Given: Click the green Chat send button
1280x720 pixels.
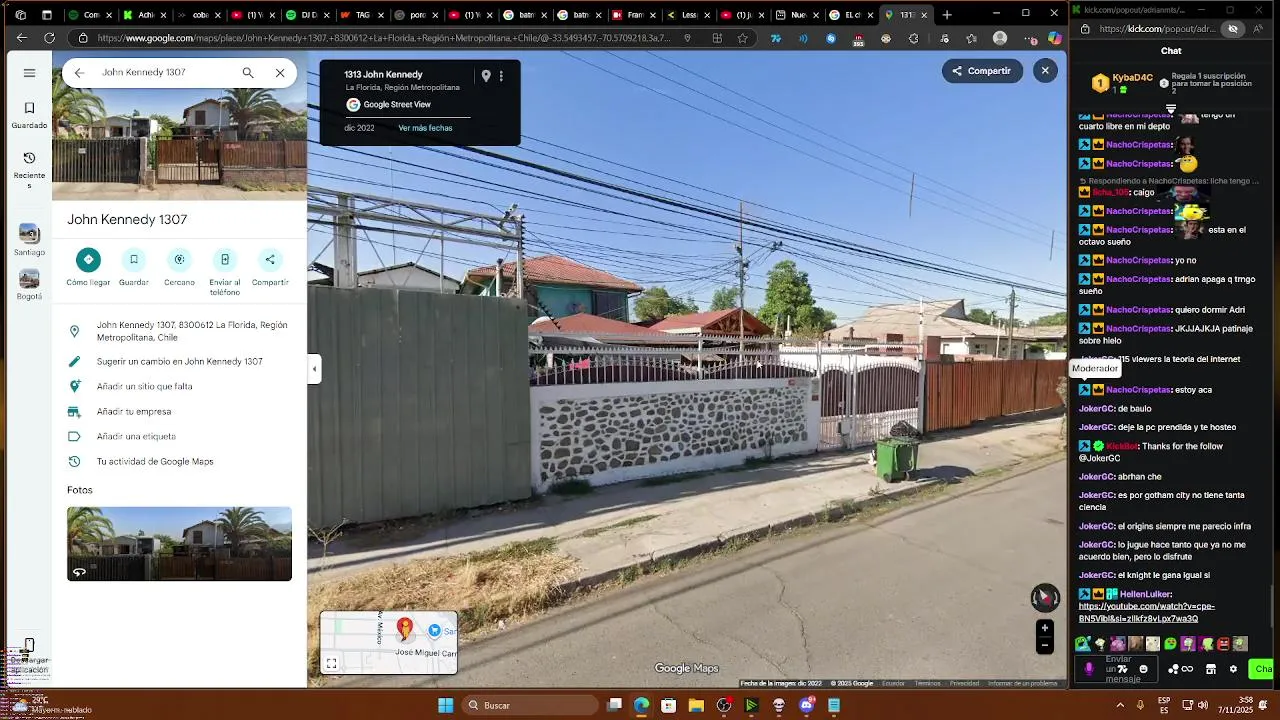Looking at the screenshot, I should point(1261,669).
